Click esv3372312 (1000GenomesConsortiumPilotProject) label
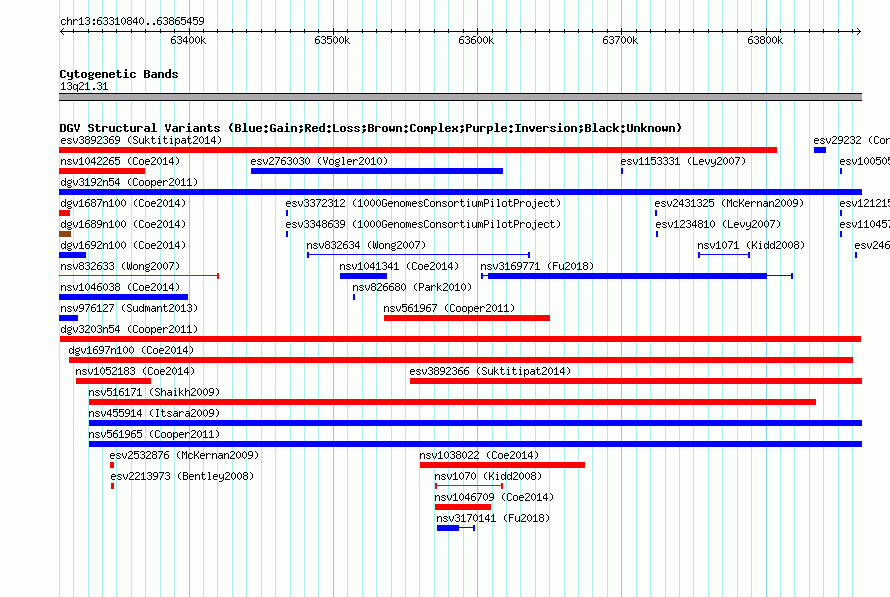Screen dimensions: 890x597 pos(423,203)
